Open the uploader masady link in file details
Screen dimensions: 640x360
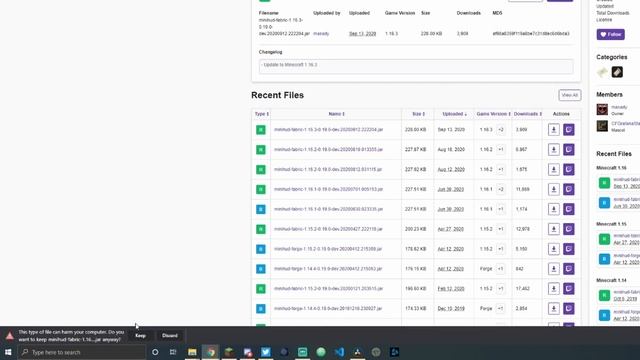321,33
